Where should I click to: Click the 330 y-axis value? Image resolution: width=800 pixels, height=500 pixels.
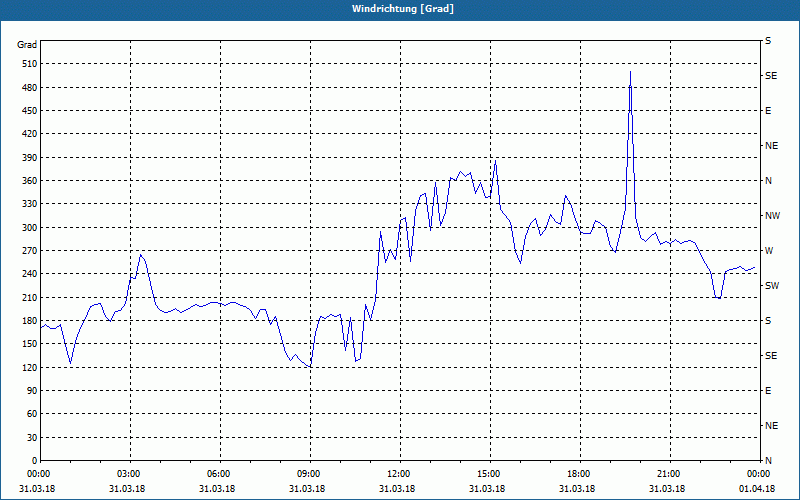coord(30,204)
